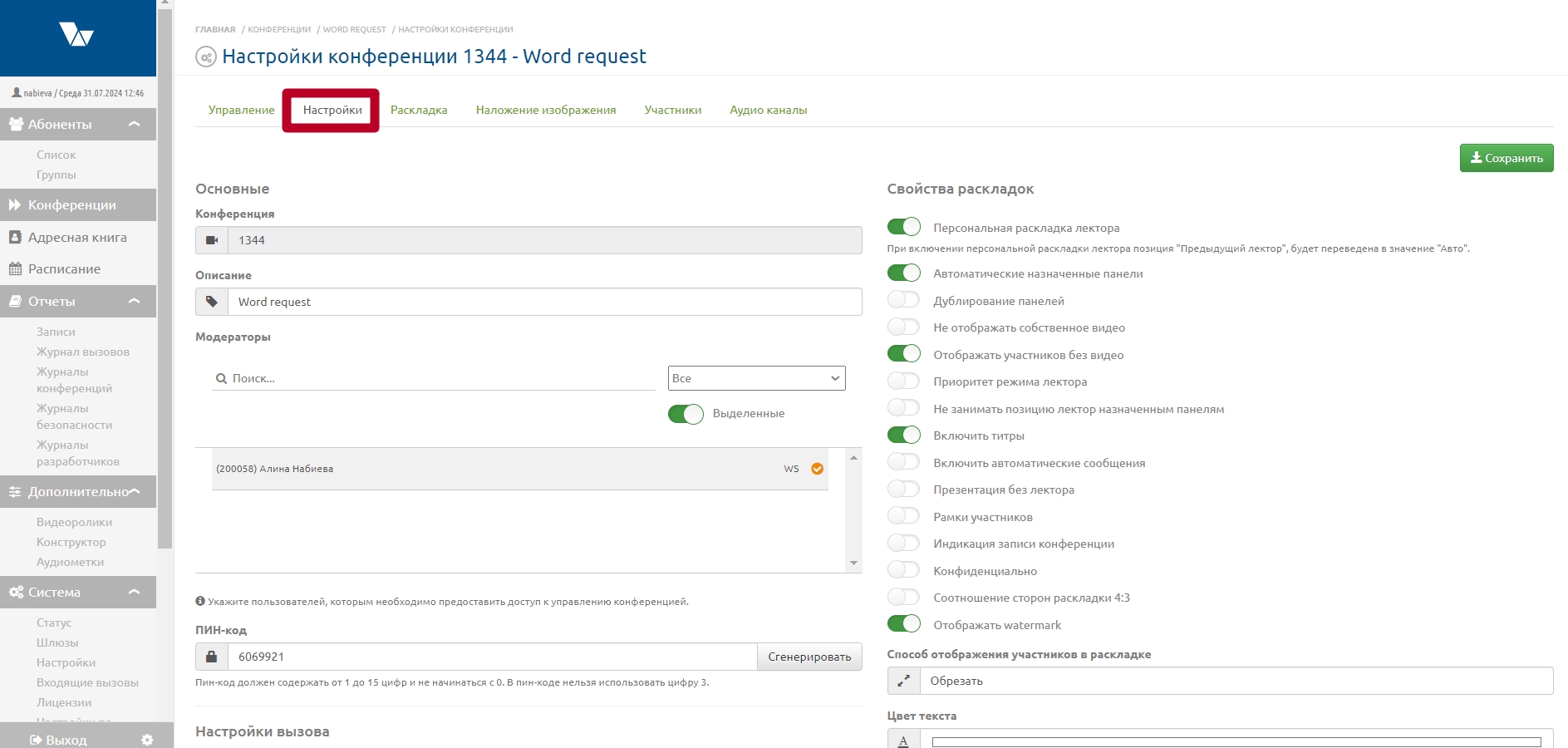Disable Отображать watermark switch

coord(904,624)
